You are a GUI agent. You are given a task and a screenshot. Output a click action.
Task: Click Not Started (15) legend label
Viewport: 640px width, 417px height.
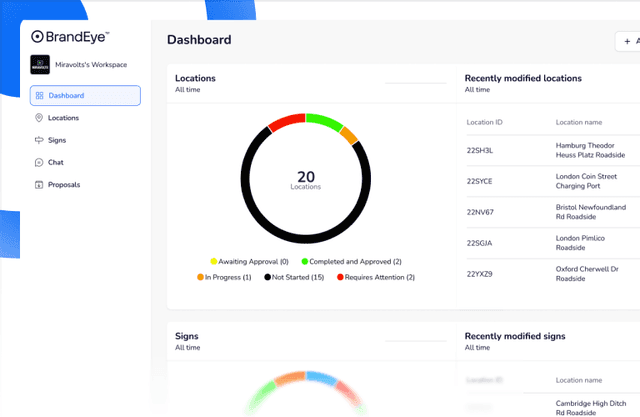click(x=298, y=277)
